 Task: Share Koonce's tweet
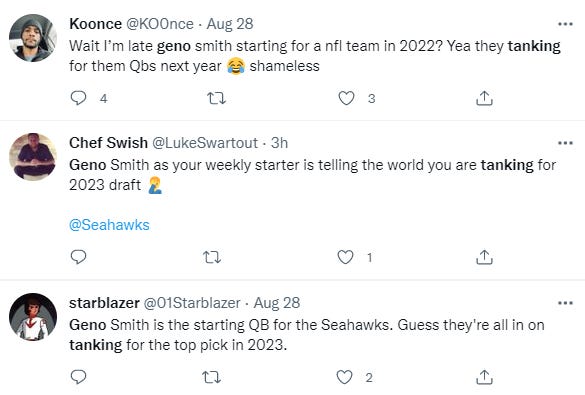point(484,98)
